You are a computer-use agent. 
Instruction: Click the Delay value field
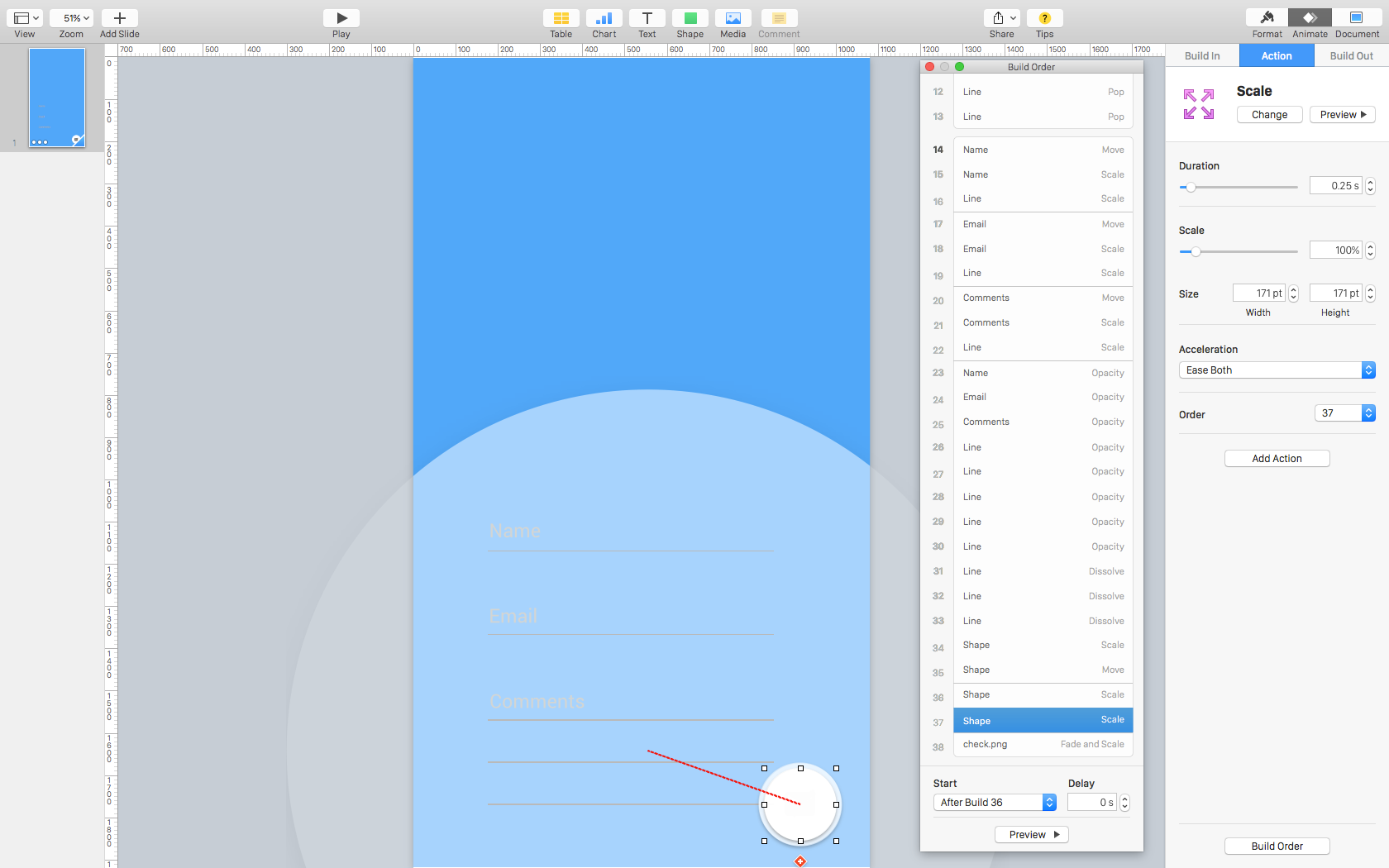coord(1092,803)
